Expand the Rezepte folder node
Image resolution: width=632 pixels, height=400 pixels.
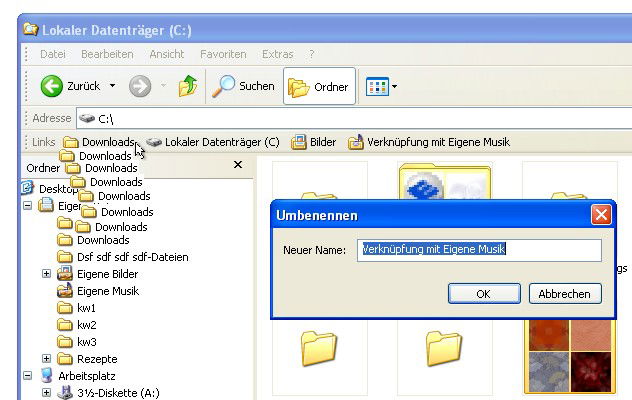tap(46, 358)
